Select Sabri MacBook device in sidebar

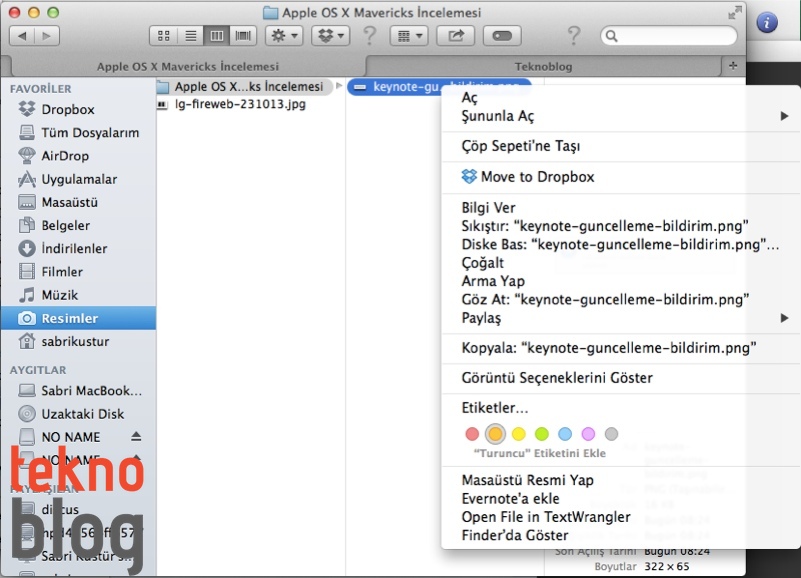(x=79, y=390)
